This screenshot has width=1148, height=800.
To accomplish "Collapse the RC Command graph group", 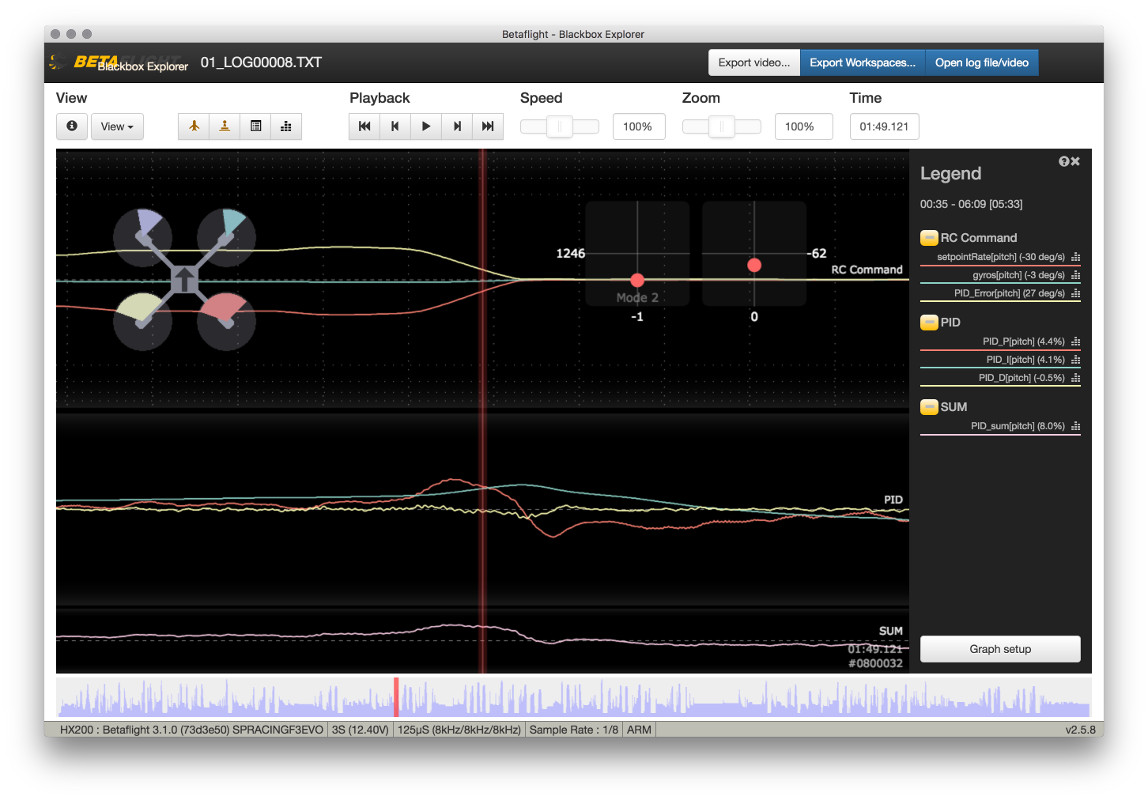I will pyautogui.click(x=929, y=238).
